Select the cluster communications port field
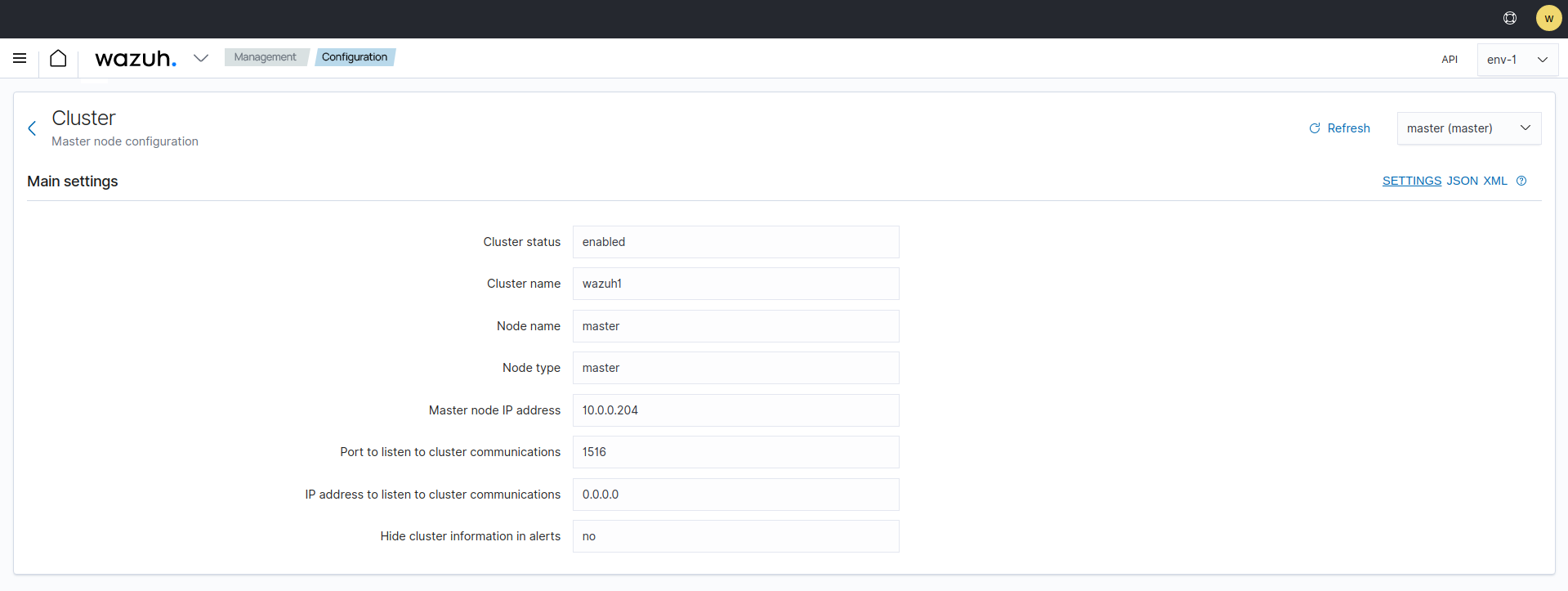1568x591 pixels. click(735, 452)
